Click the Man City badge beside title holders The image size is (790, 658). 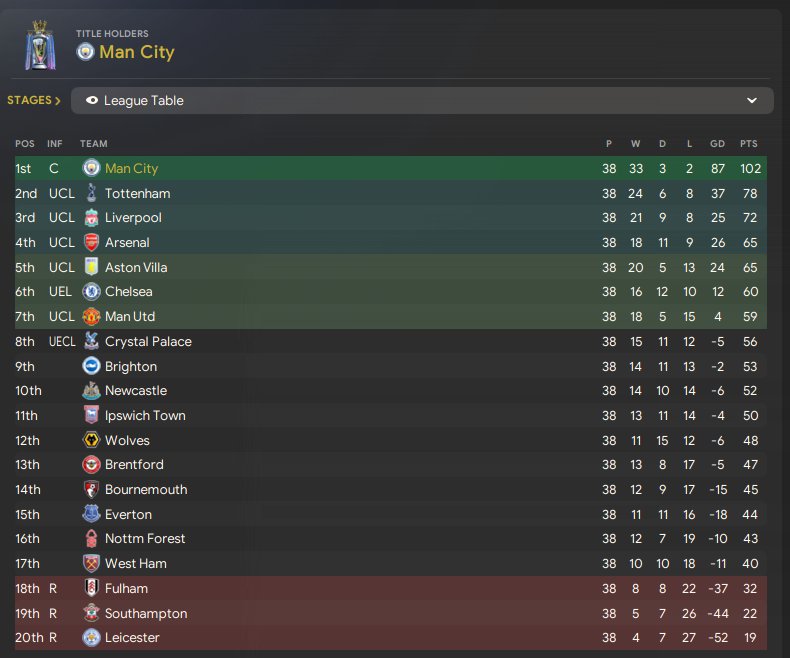click(86, 52)
